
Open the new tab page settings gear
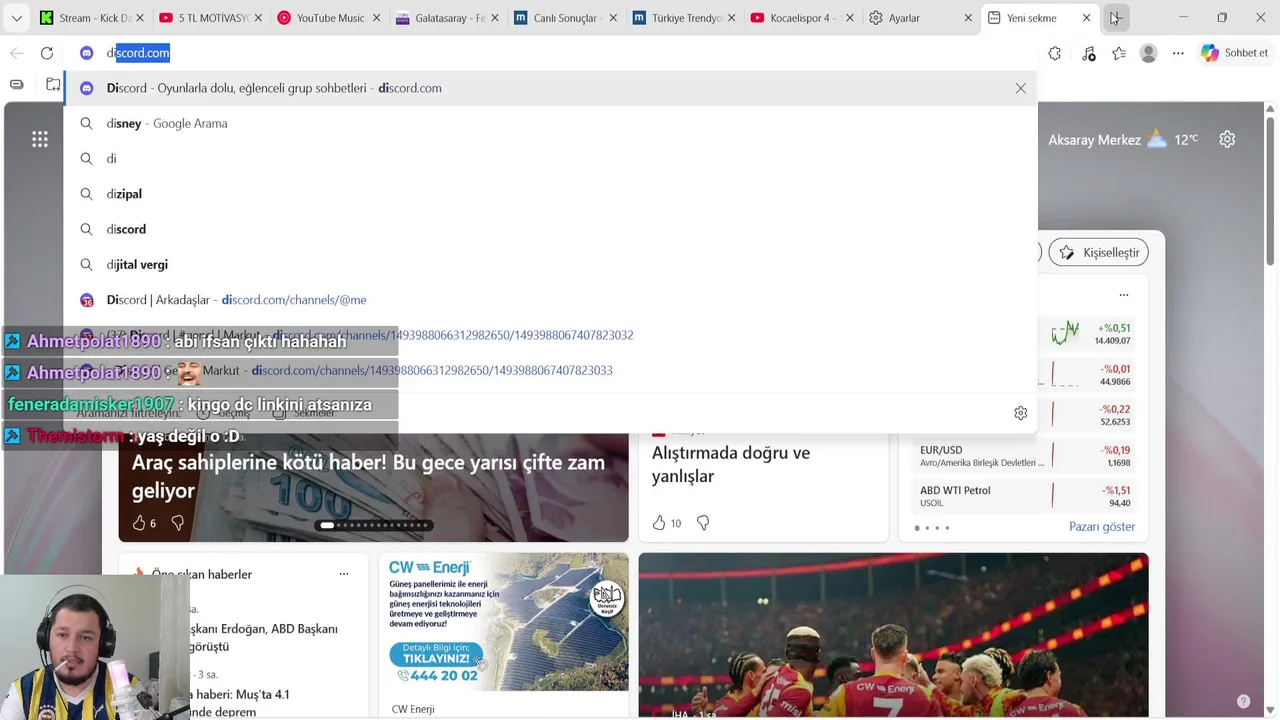(x=1227, y=140)
